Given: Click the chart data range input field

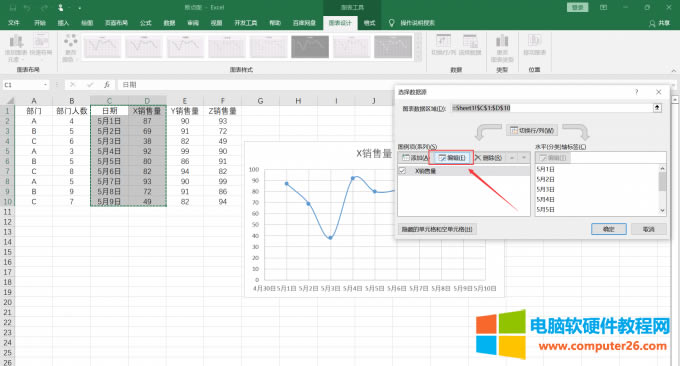Looking at the screenshot, I should pos(552,108).
